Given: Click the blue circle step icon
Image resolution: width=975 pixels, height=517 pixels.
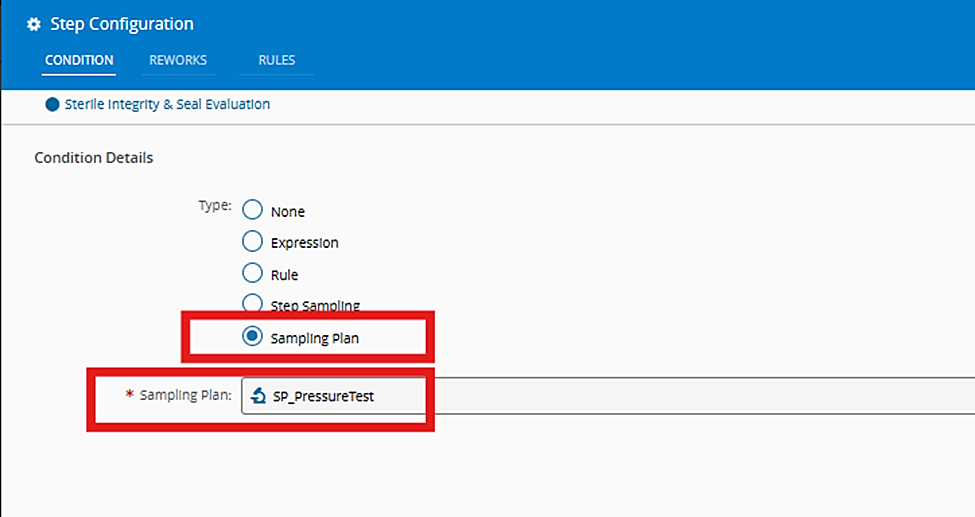Looking at the screenshot, I should (x=52, y=104).
